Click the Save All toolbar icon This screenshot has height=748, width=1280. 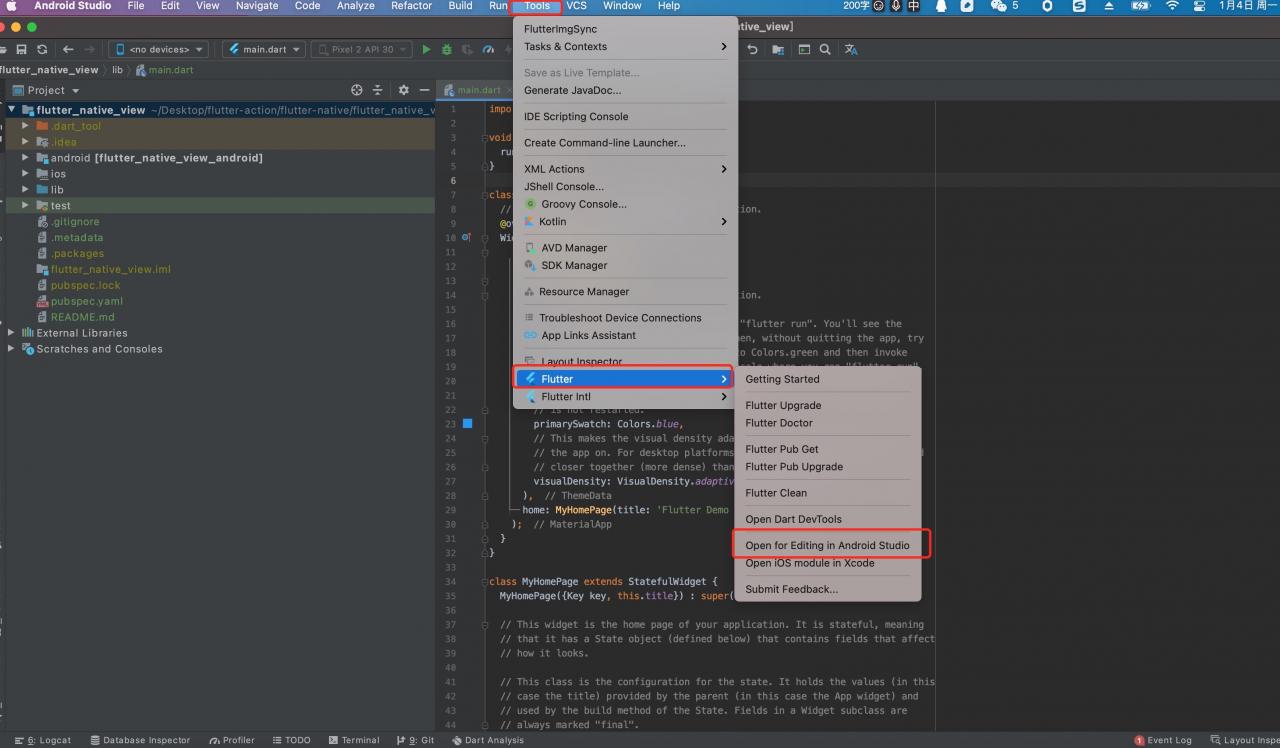click(21, 49)
